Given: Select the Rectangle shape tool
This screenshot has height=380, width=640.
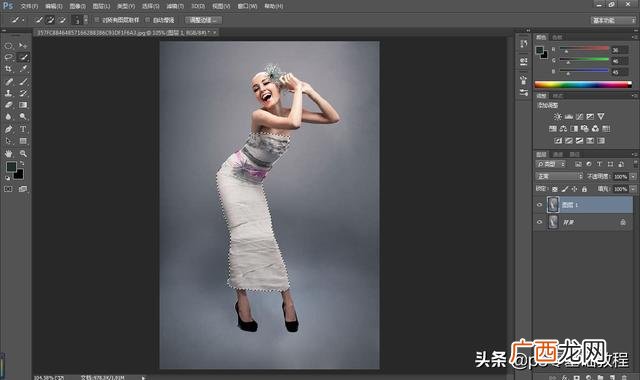Looking at the screenshot, I should point(23,141).
